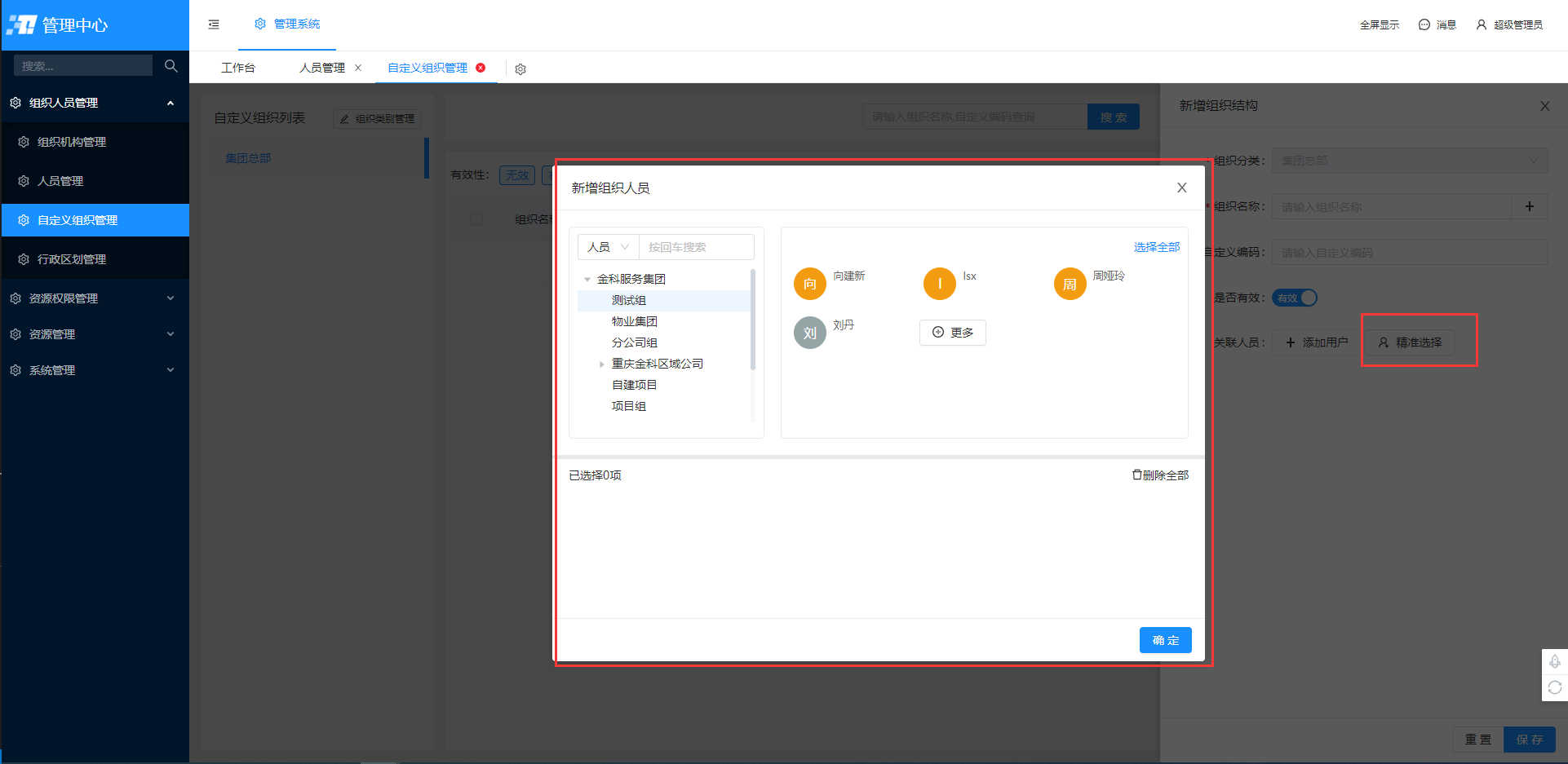
Task: Click the organization tree scrollbar
Action: [x=752, y=320]
